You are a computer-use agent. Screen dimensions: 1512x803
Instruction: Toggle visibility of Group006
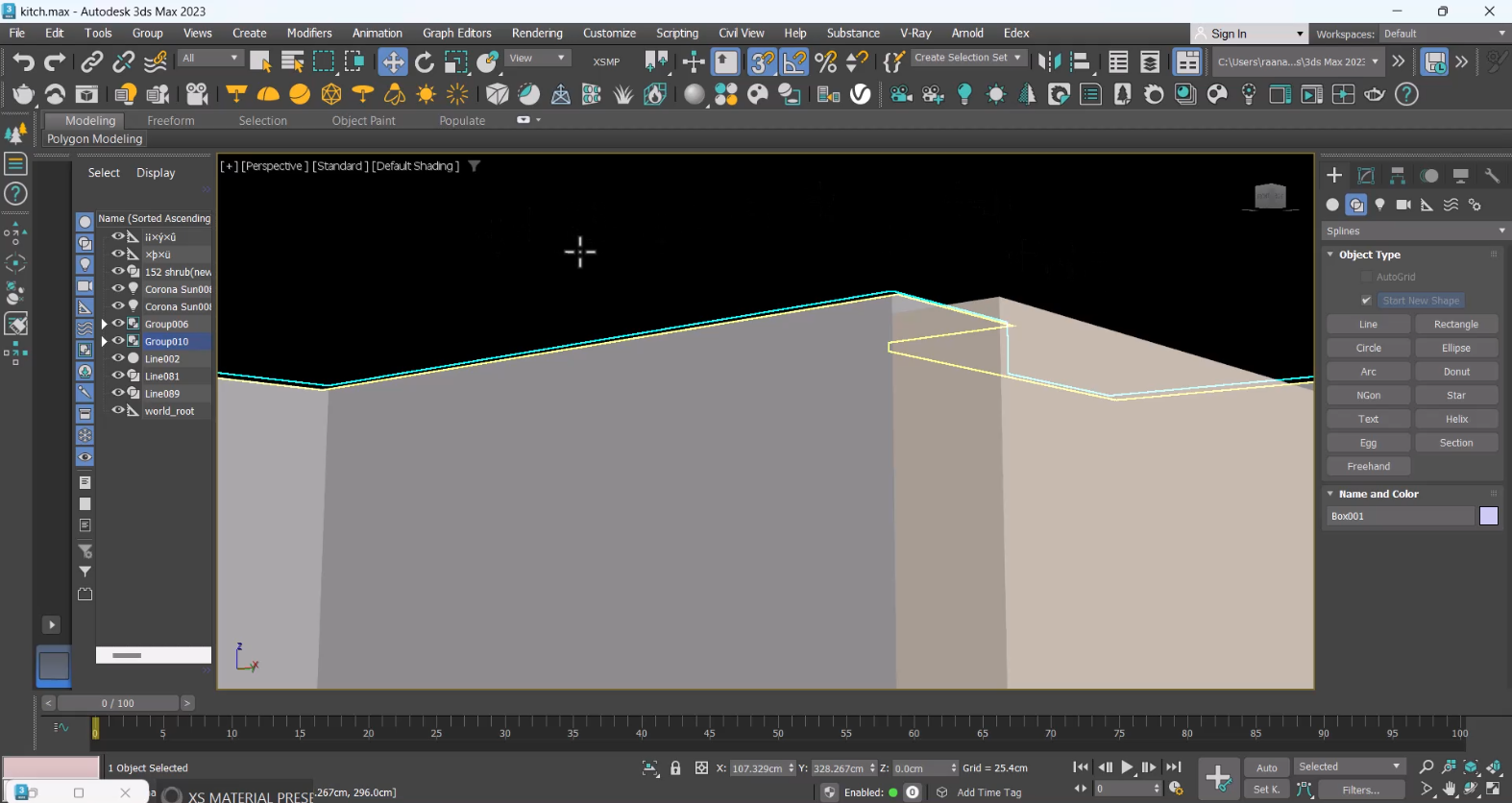point(118,324)
